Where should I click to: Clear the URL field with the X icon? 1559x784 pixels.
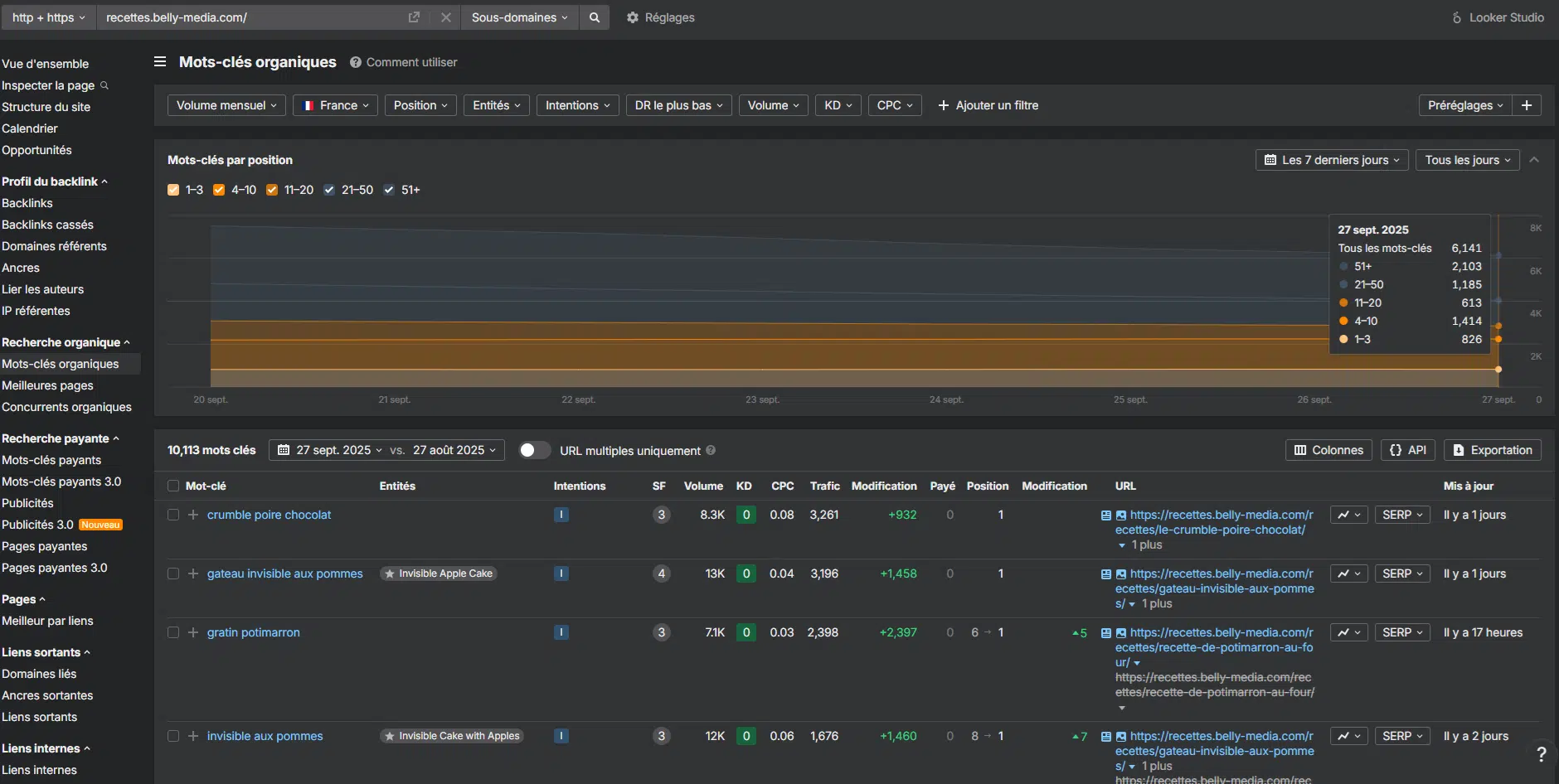446,17
